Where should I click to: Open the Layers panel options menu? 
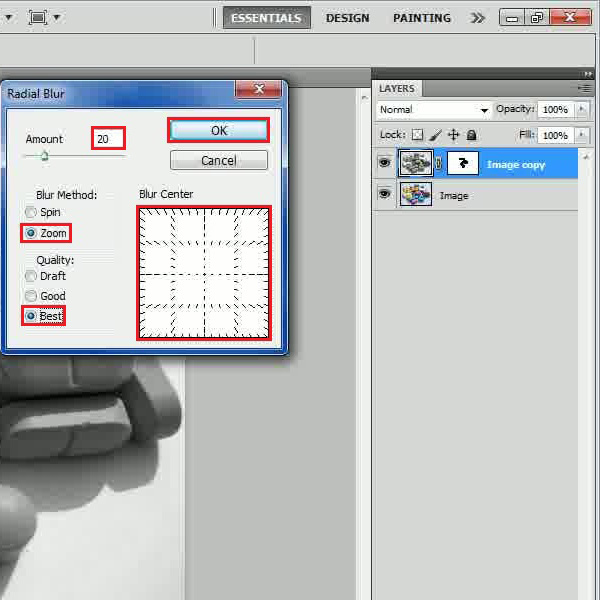[x=584, y=88]
